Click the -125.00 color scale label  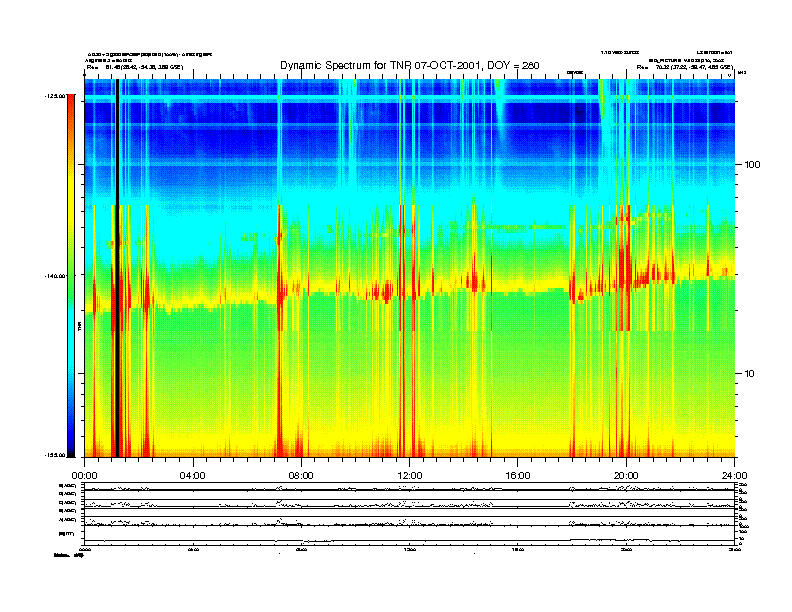(x=56, y=96)
